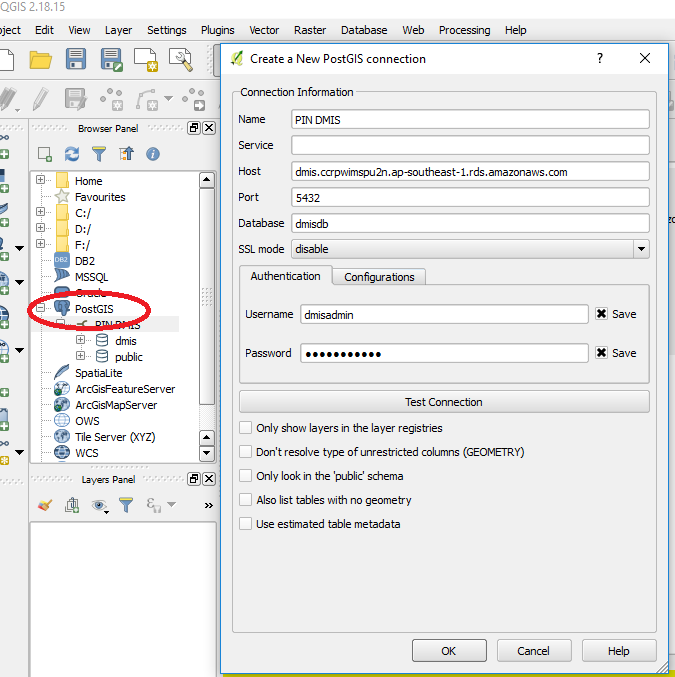
Task: Switch to Configurations tab
Action: [379, 277]
